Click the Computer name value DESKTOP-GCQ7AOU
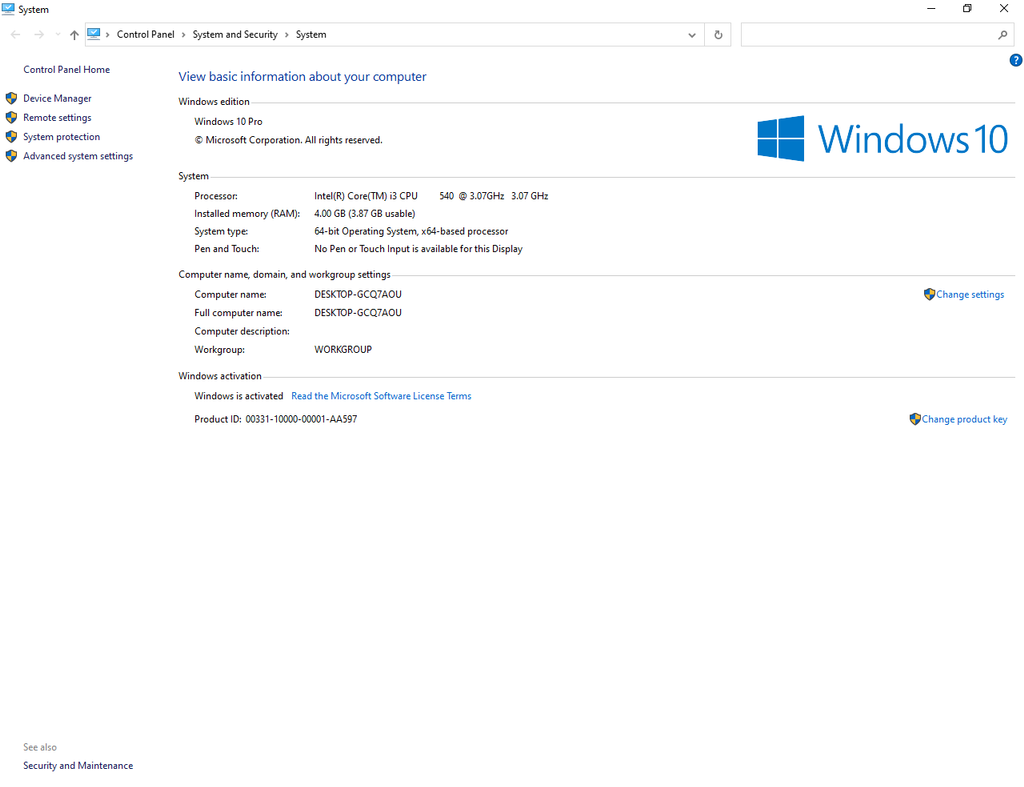 358,295
